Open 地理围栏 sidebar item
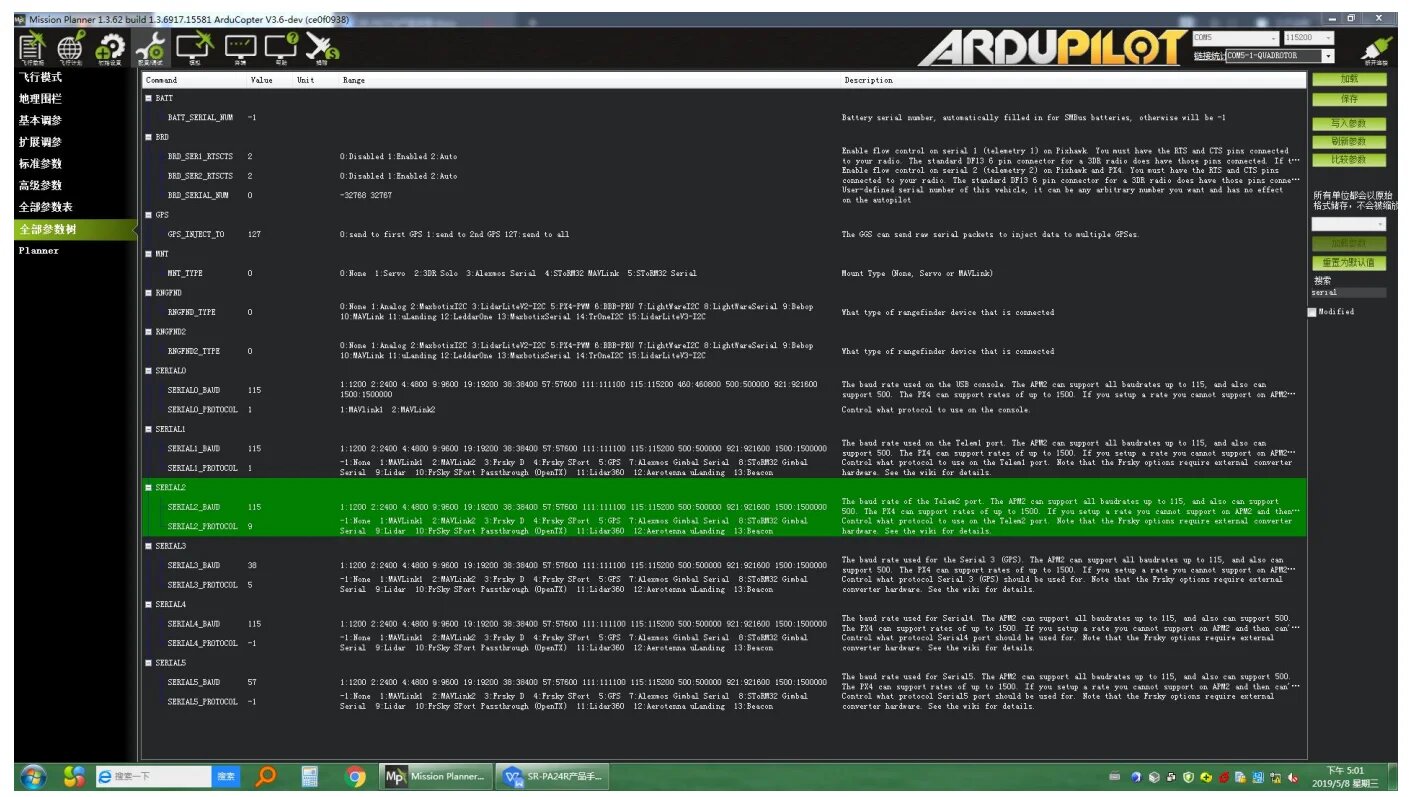This screenshot has width=1409, height=797. point(40,99)
